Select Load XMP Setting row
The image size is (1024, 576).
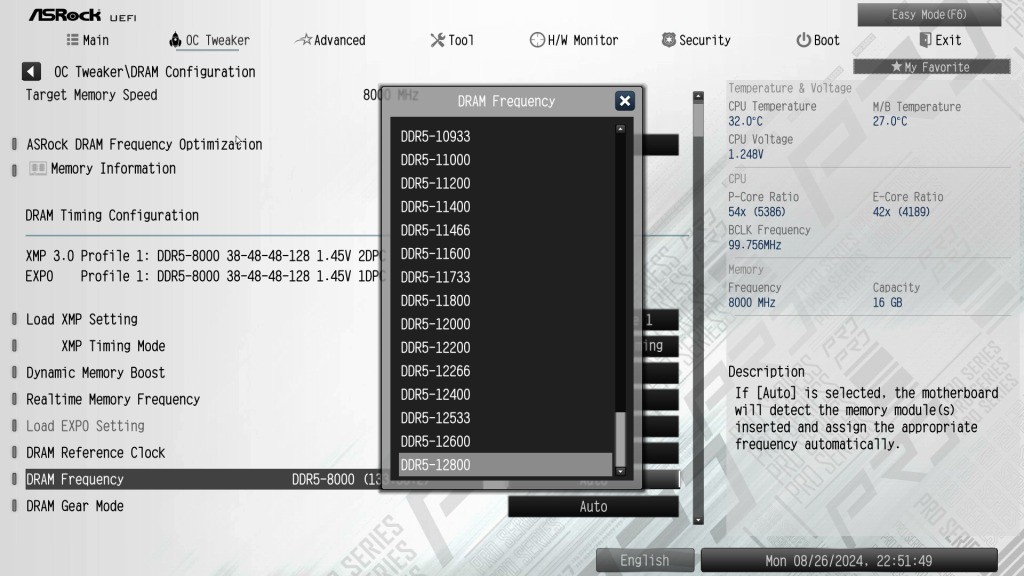[82, 319]
